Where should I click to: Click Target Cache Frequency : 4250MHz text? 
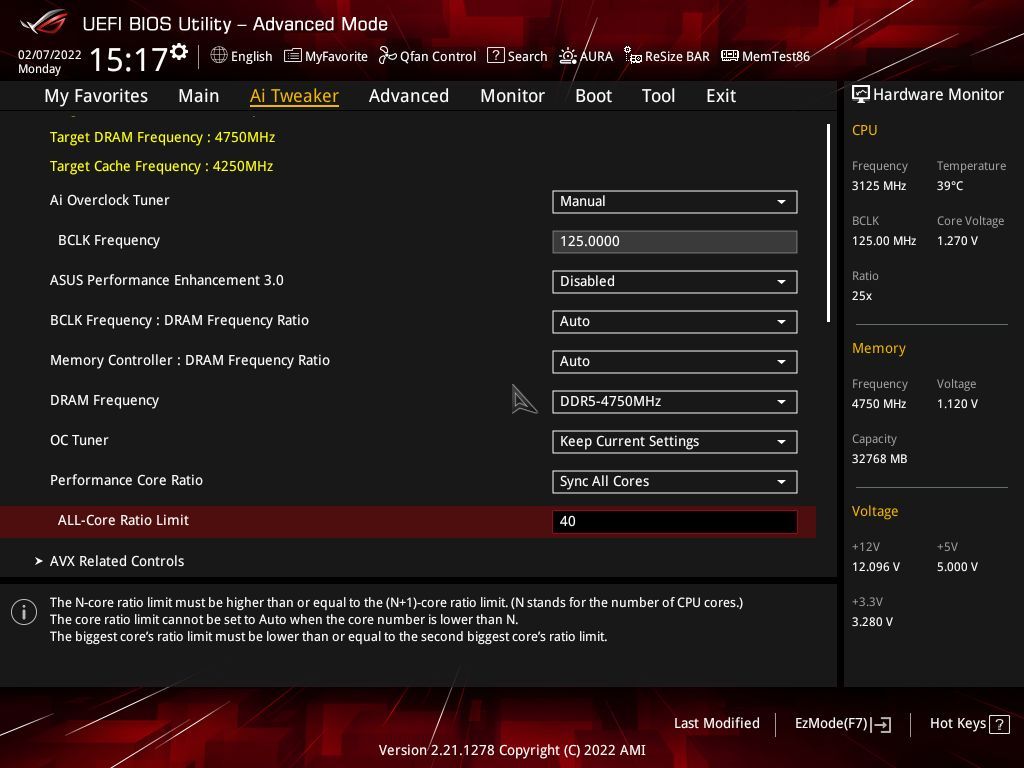click(x=161, y=166)
